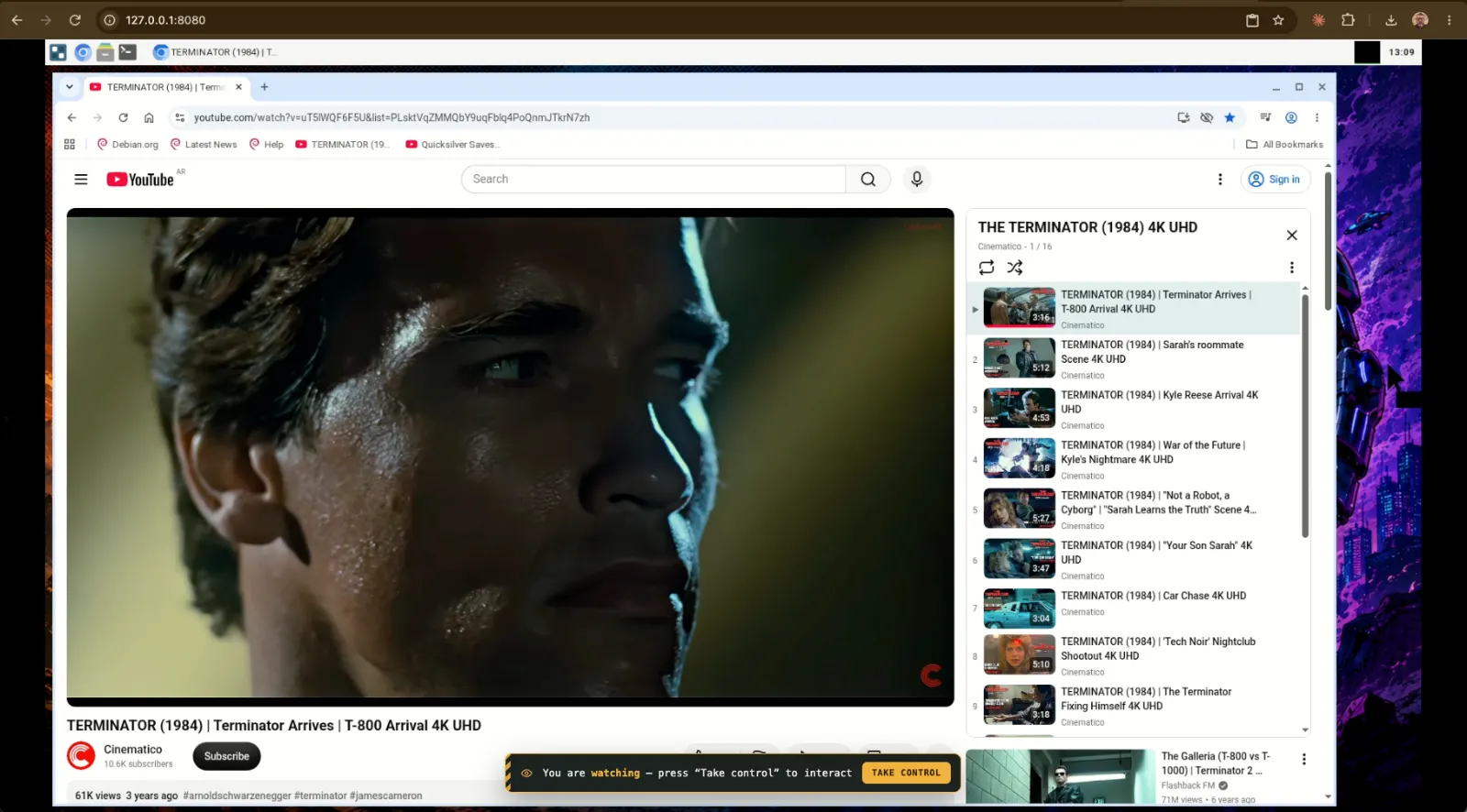Start voice search with the microphone icon

917,180
